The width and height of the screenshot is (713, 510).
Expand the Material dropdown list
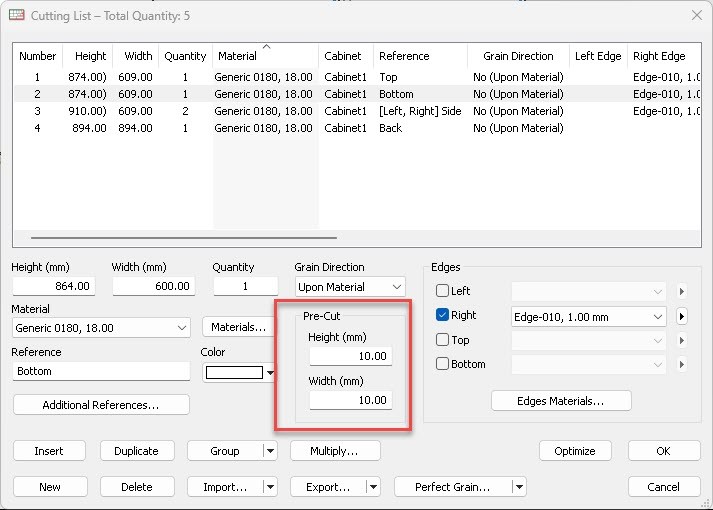coord(181,328)
